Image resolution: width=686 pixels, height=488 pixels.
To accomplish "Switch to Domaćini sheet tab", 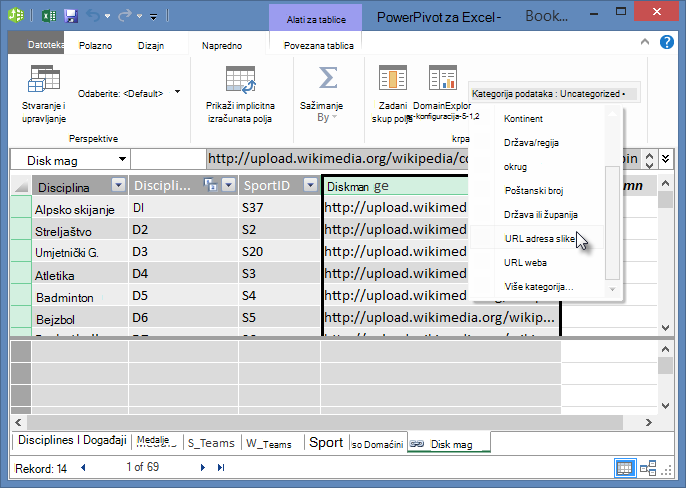I will pos(378,445).
